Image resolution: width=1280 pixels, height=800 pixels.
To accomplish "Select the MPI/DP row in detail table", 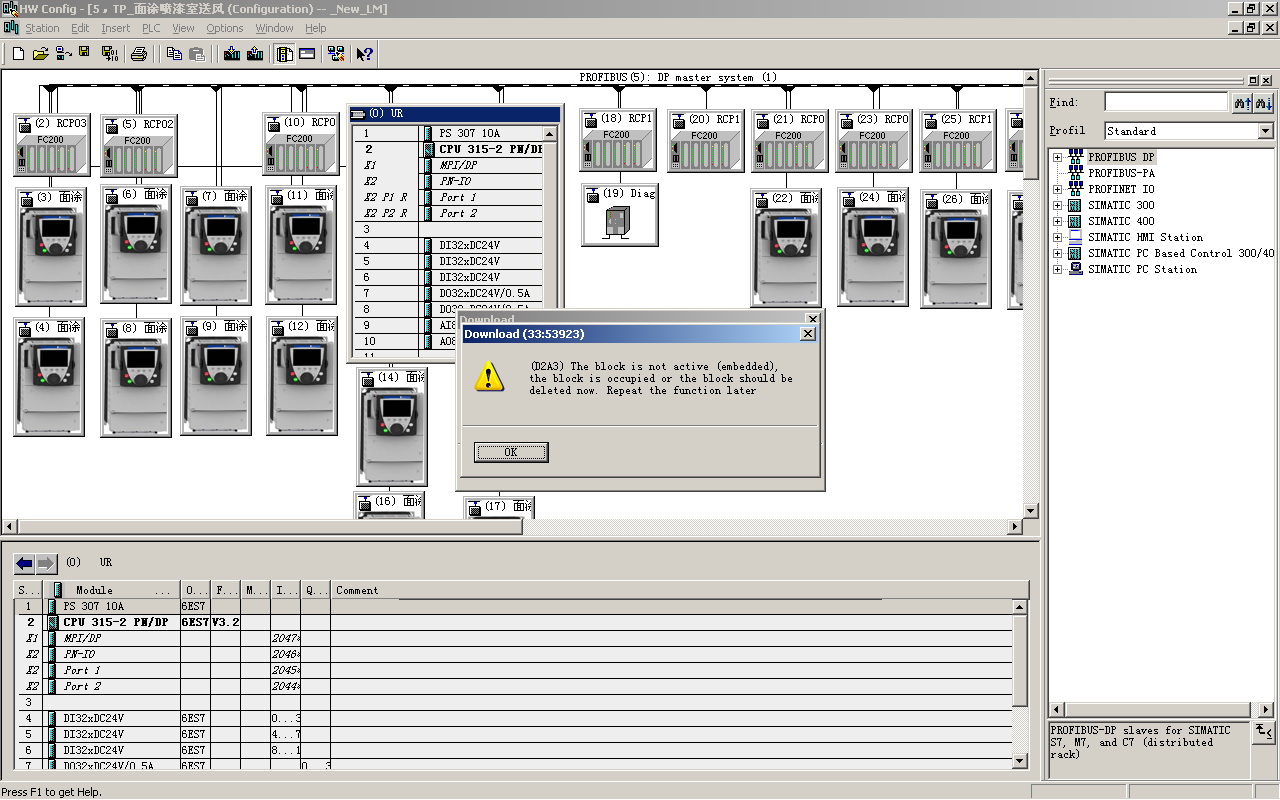I will coord(515,638).
